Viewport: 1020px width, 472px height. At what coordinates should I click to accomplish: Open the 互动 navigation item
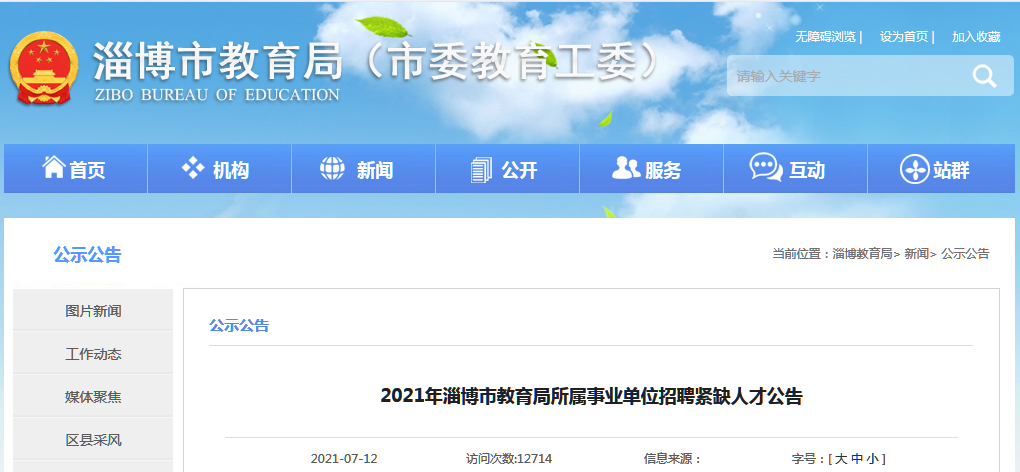coord(795,168)
